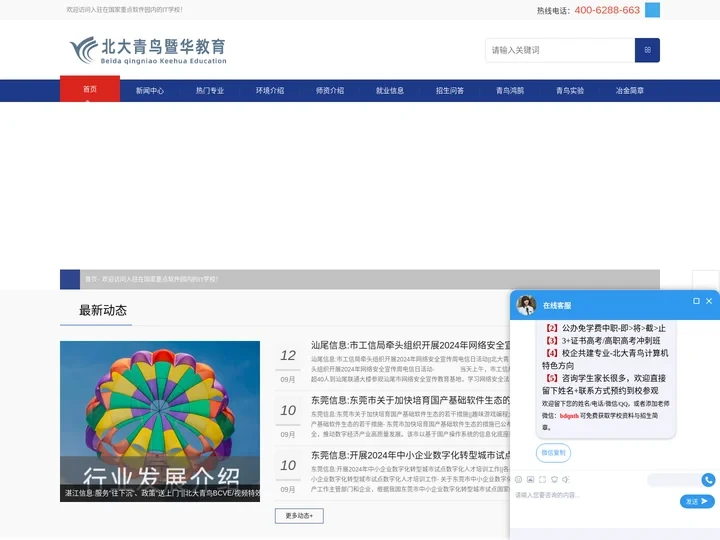Click the customer service avatar in chat header

(x=526, y=305)
